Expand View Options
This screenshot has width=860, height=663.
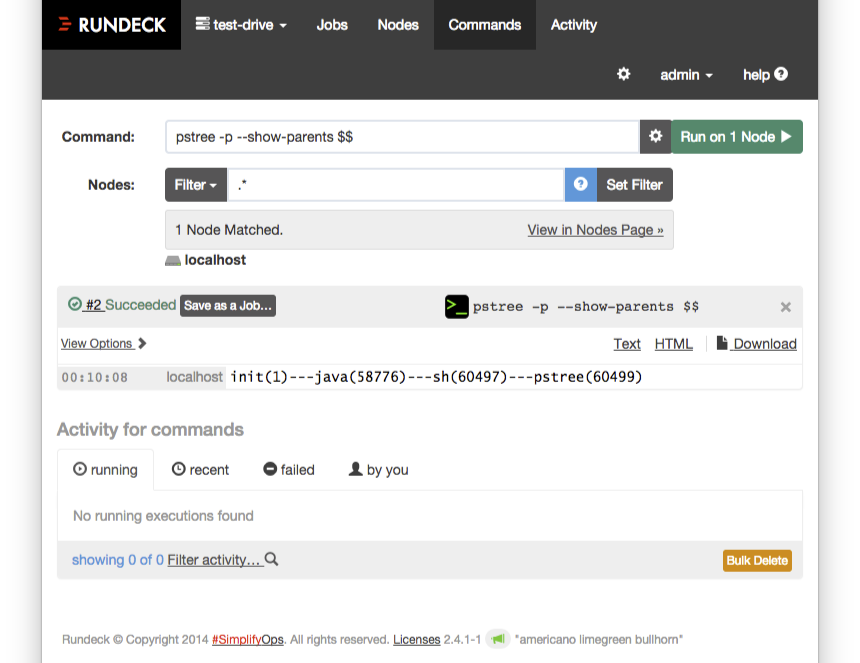click(x=103, y=344)
